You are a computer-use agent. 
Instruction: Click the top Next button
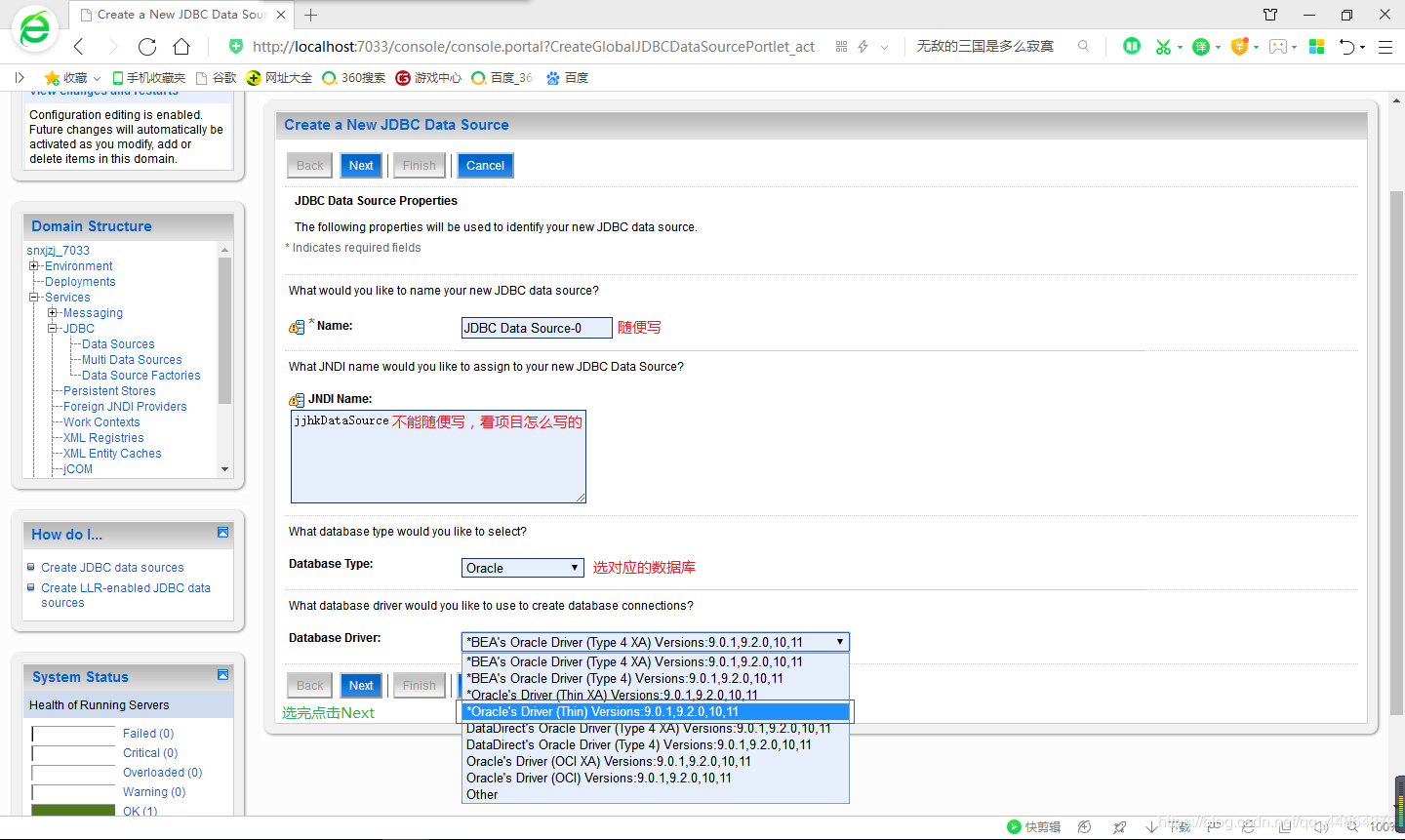[361, 165]
